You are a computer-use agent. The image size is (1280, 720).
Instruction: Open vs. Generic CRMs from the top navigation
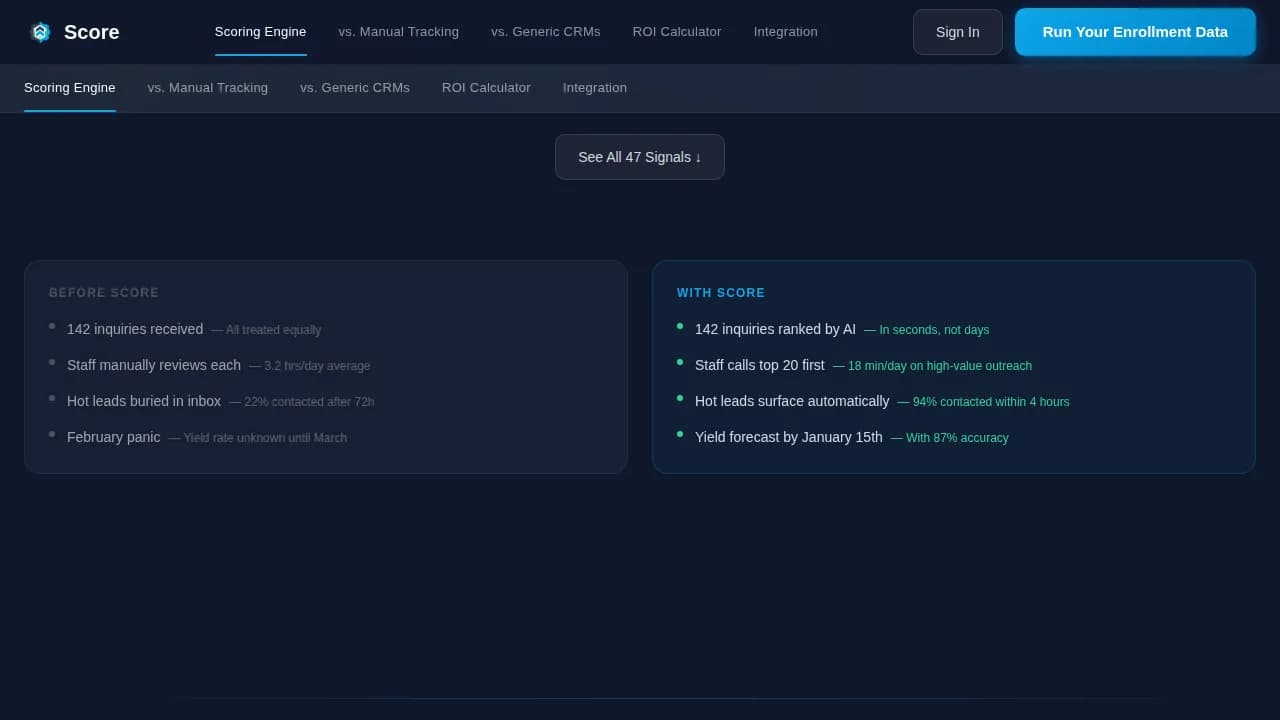(x=545, y=31)
